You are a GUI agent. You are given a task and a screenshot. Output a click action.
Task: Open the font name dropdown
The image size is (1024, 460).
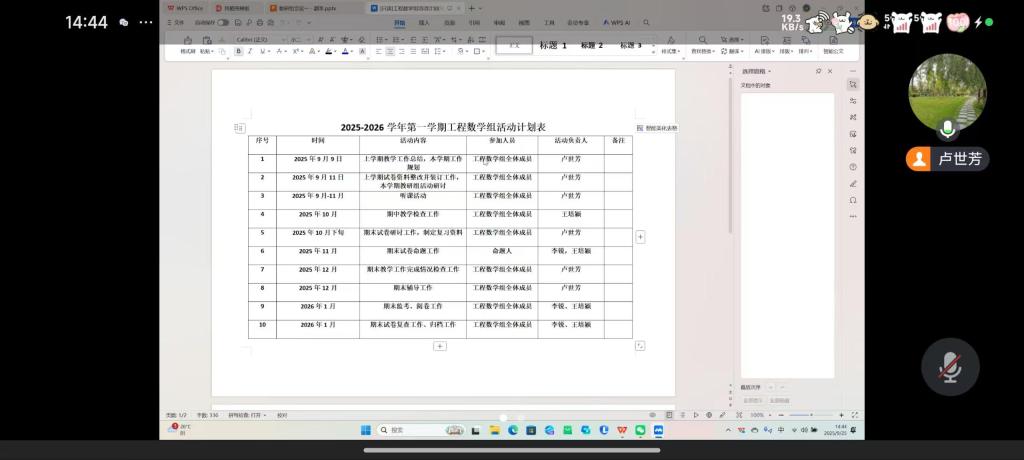point(259,39)
